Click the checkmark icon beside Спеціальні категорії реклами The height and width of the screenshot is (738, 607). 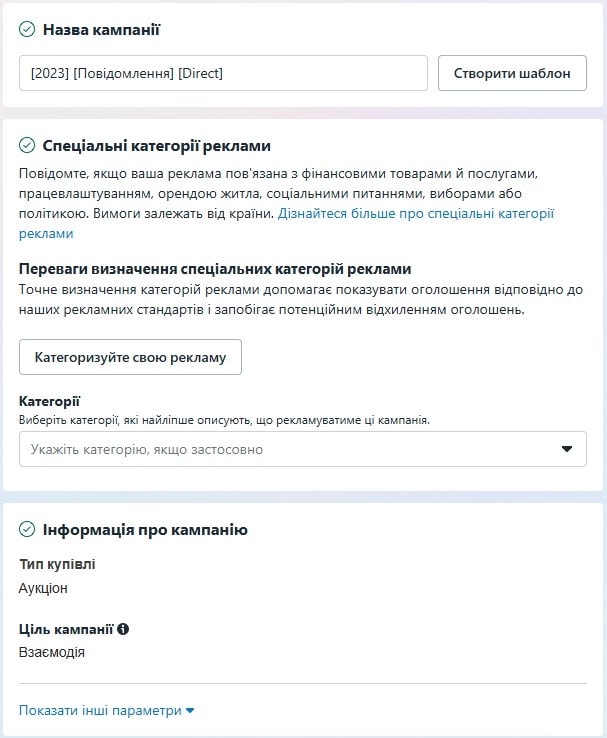27,145
